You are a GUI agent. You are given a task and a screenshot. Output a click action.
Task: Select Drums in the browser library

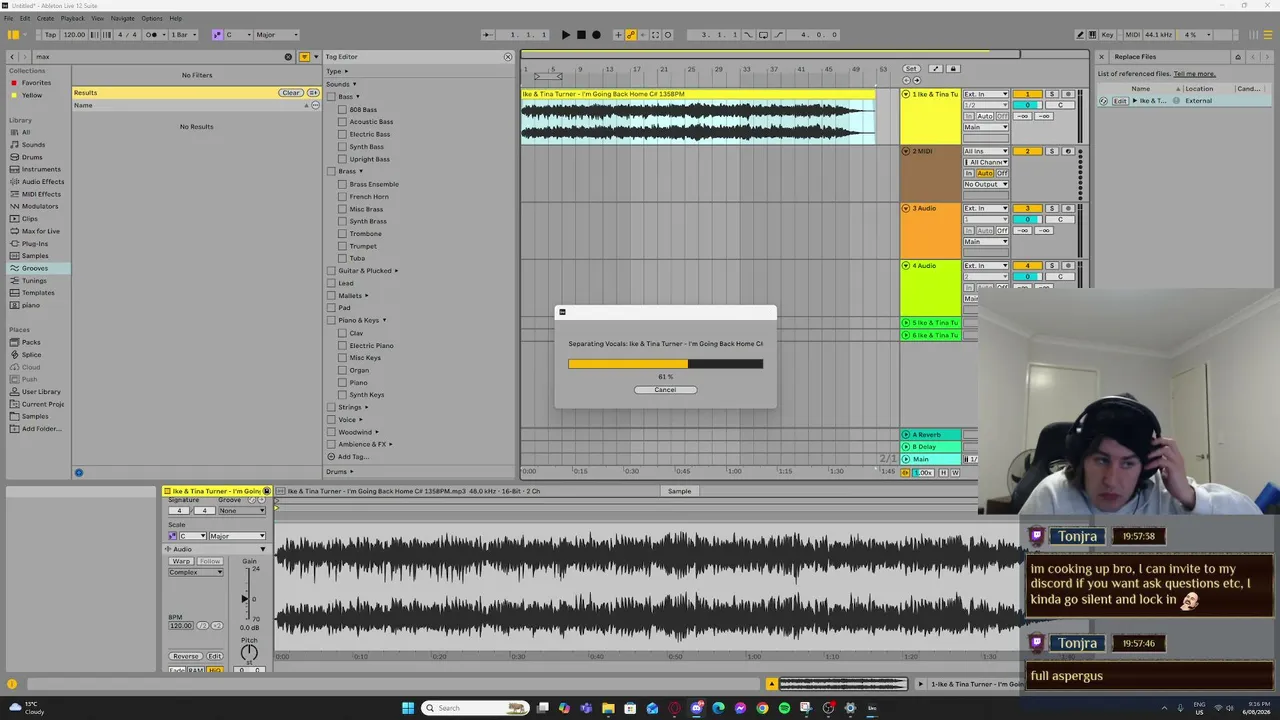[x=32, y=157]
